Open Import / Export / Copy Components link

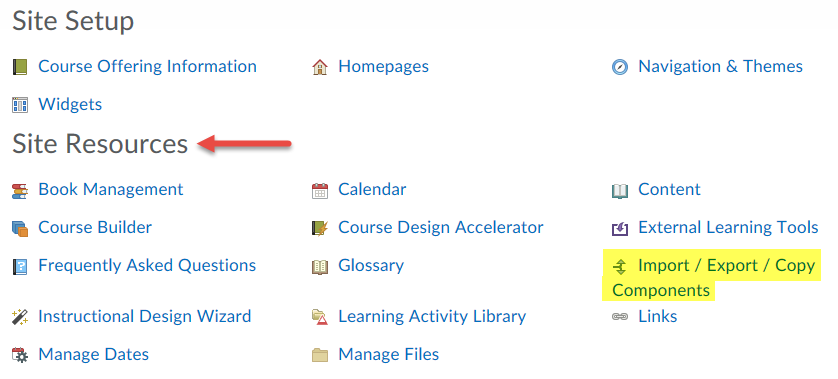pos(714,277)
